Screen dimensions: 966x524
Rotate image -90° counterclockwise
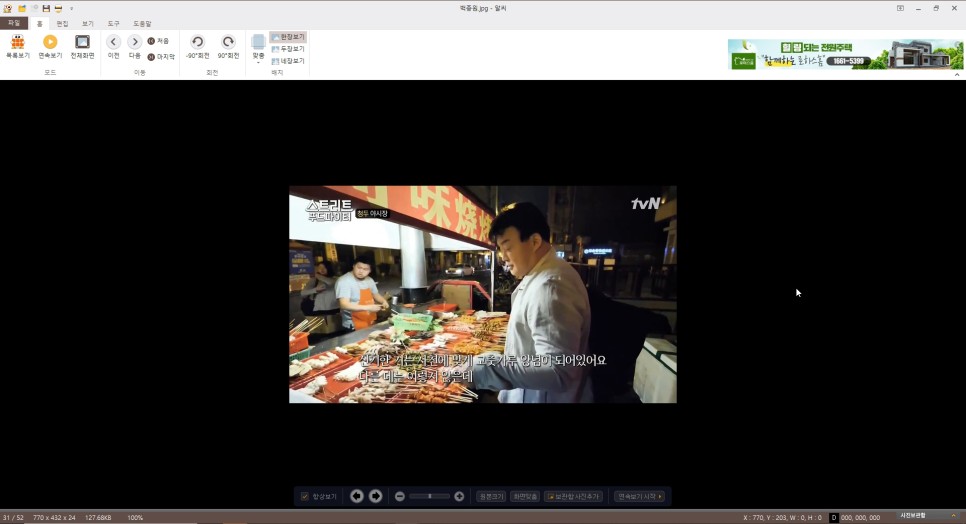point(198,47)
